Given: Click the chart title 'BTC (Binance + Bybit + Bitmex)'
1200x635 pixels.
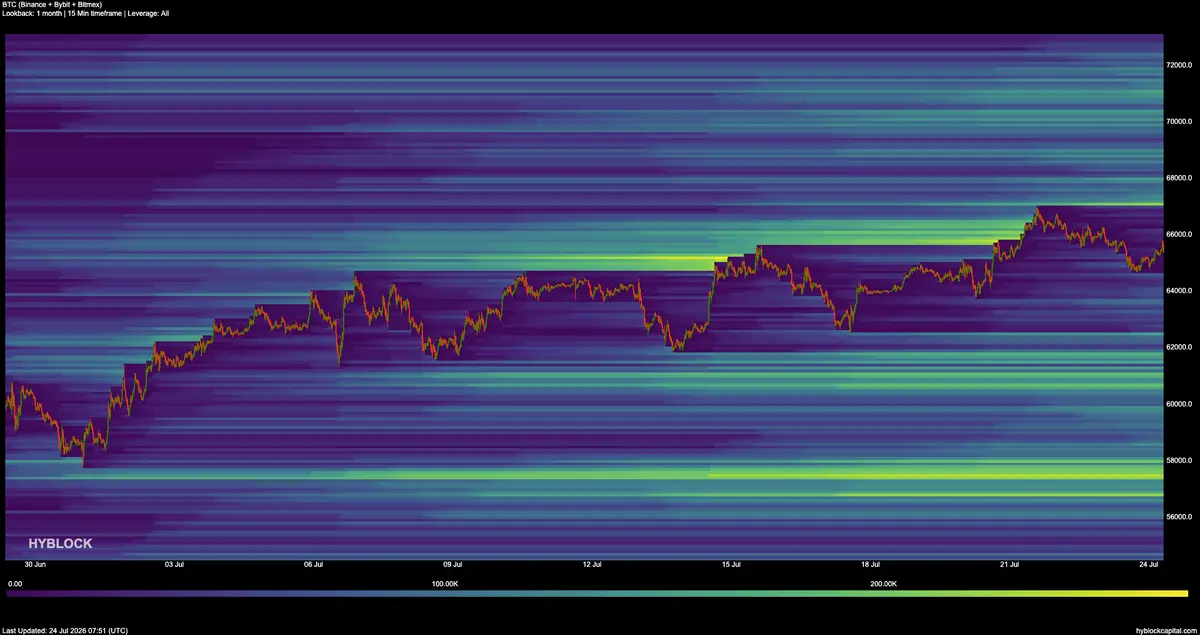Looking at the screenshot, I should tap(52, 5).
